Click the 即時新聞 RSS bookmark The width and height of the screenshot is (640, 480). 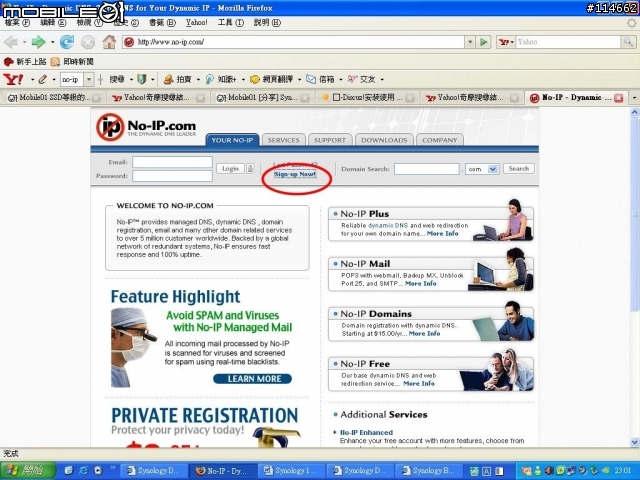coord(72,62)
